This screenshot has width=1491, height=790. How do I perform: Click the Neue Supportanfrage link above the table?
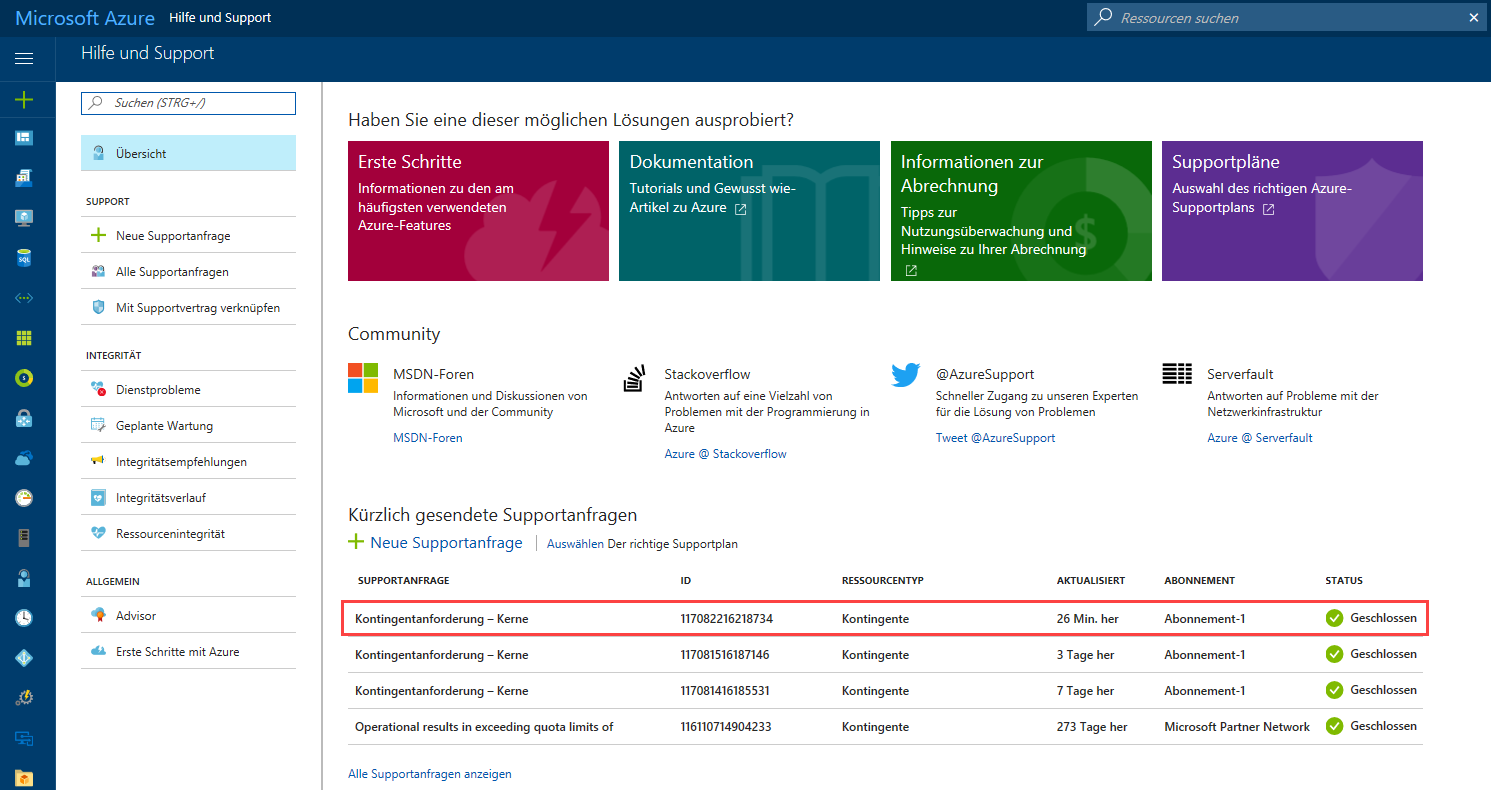(446, 543)
